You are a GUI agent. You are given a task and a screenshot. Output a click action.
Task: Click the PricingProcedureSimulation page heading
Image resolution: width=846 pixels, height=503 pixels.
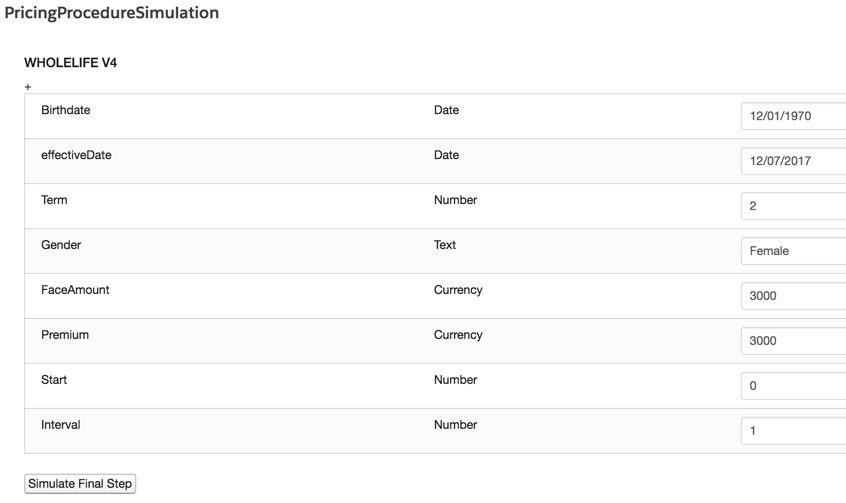(112, 13)
